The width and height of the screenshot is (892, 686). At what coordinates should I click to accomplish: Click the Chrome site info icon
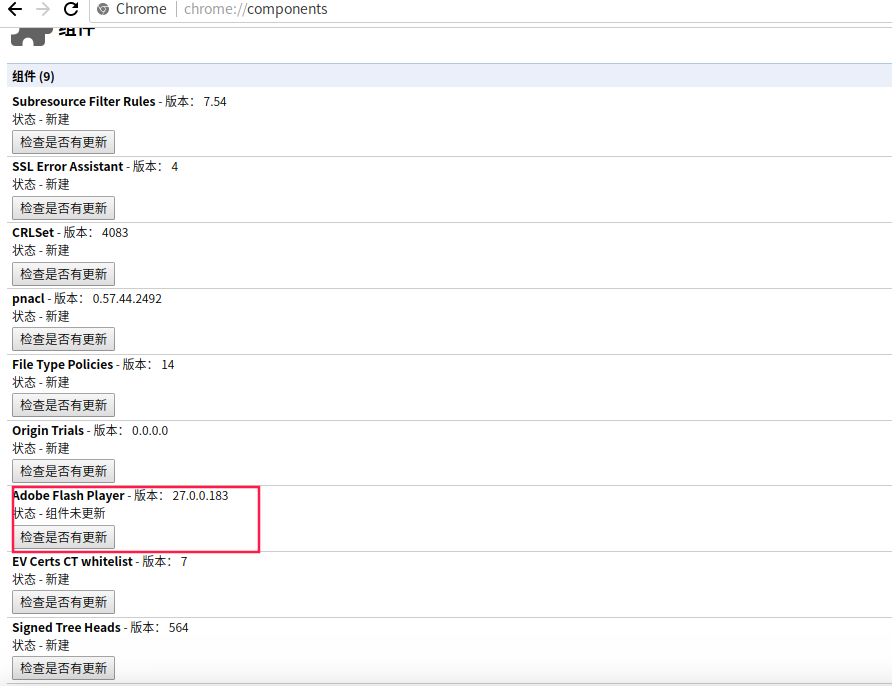[x=103, y=9]
